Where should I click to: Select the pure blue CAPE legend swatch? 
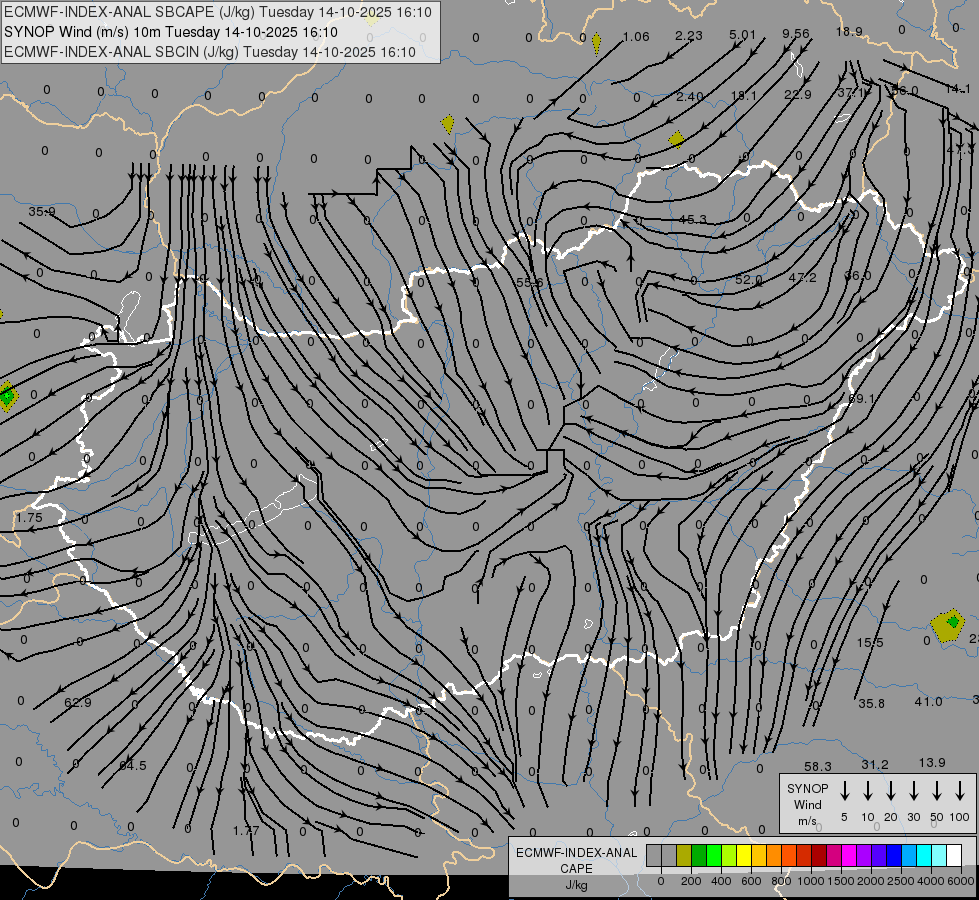click(x=893, y=856)
